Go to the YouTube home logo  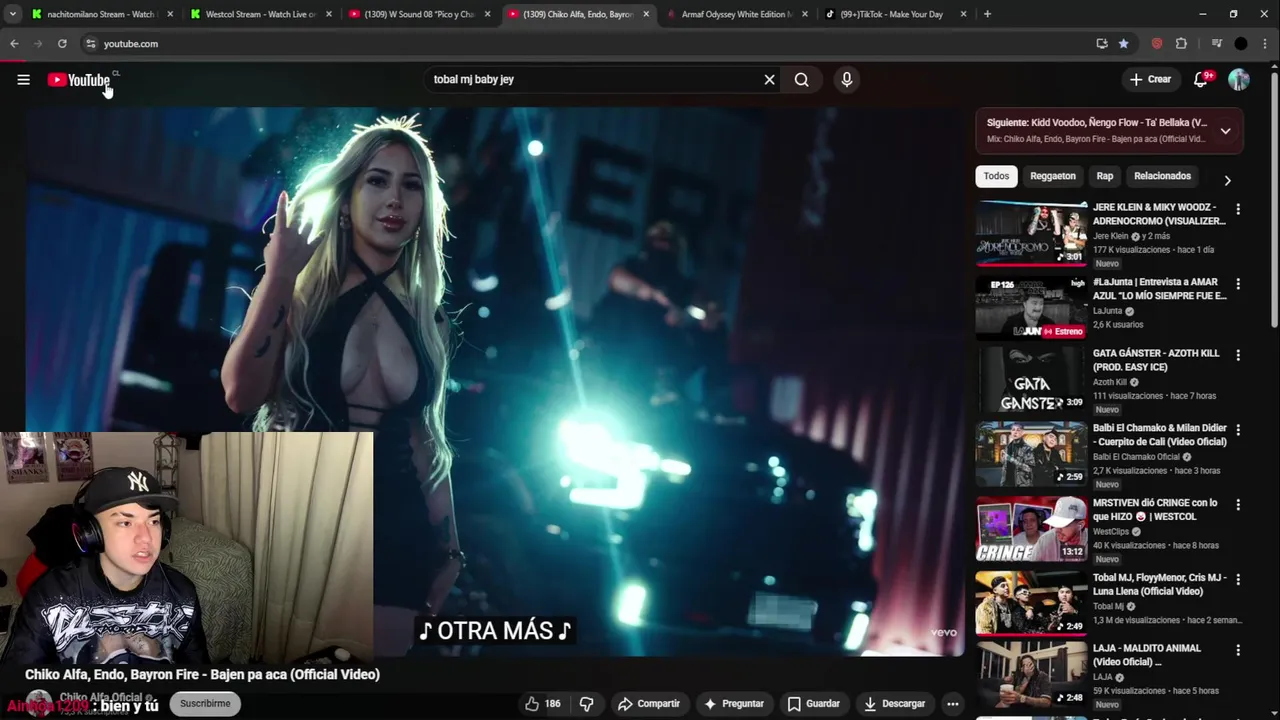[x=79, y=80]
